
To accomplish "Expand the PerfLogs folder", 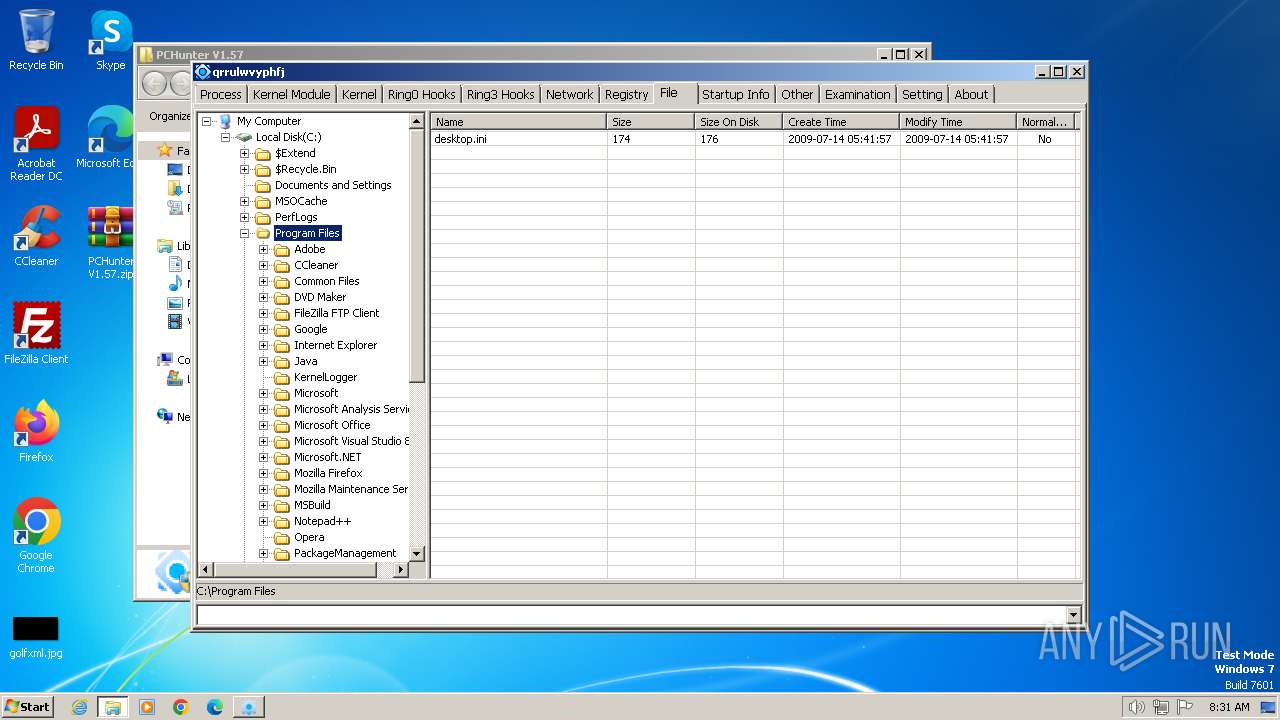I will [245, 217].
